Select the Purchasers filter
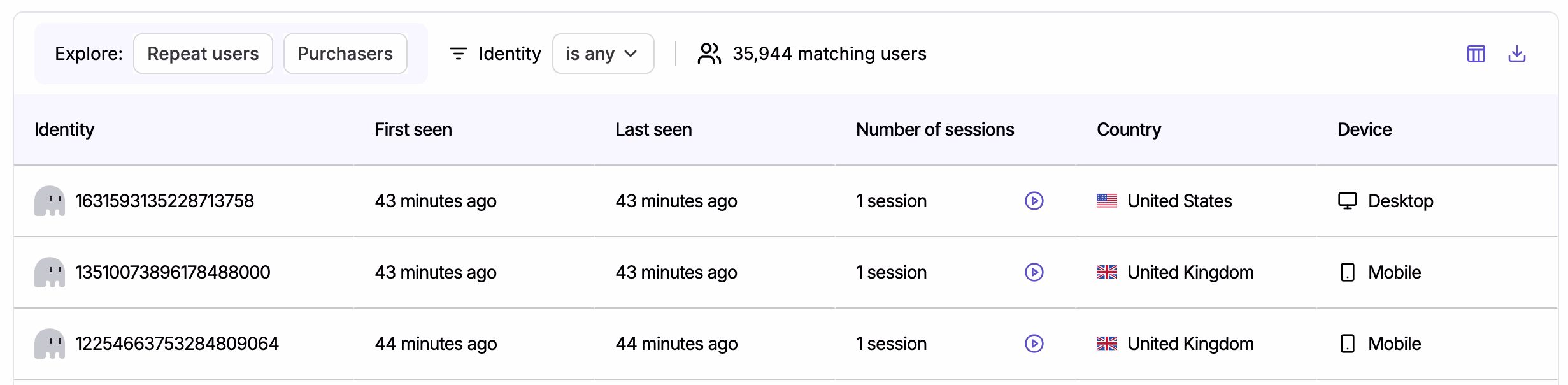Image resolution: width=1568 pixels, height=385 pixels. point(345,54)
